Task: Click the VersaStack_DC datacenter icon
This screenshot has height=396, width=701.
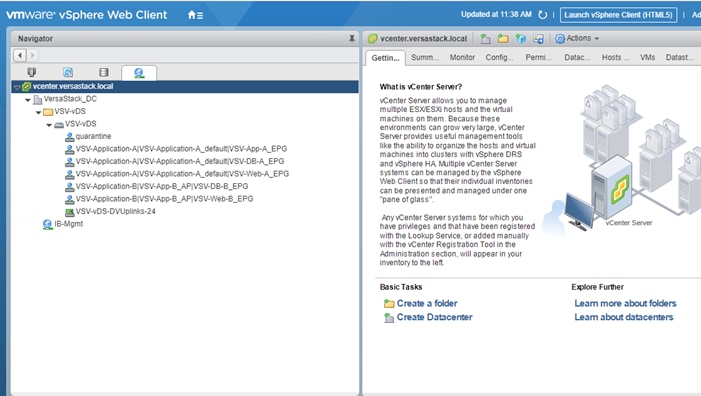Action: [38, 99]
